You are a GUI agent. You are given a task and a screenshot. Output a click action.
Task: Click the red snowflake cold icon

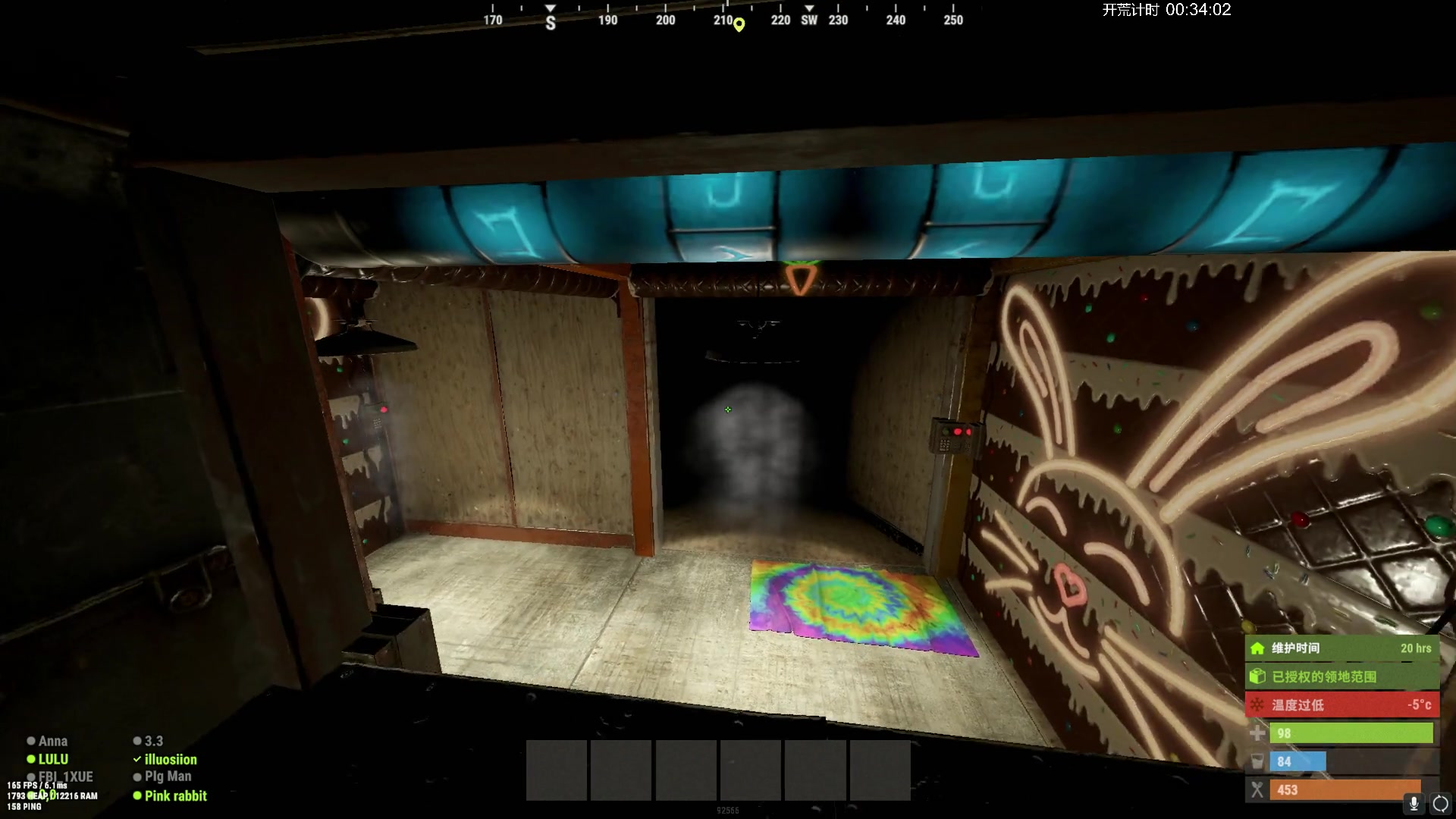pyautogui.click(x=1257, y=704)
